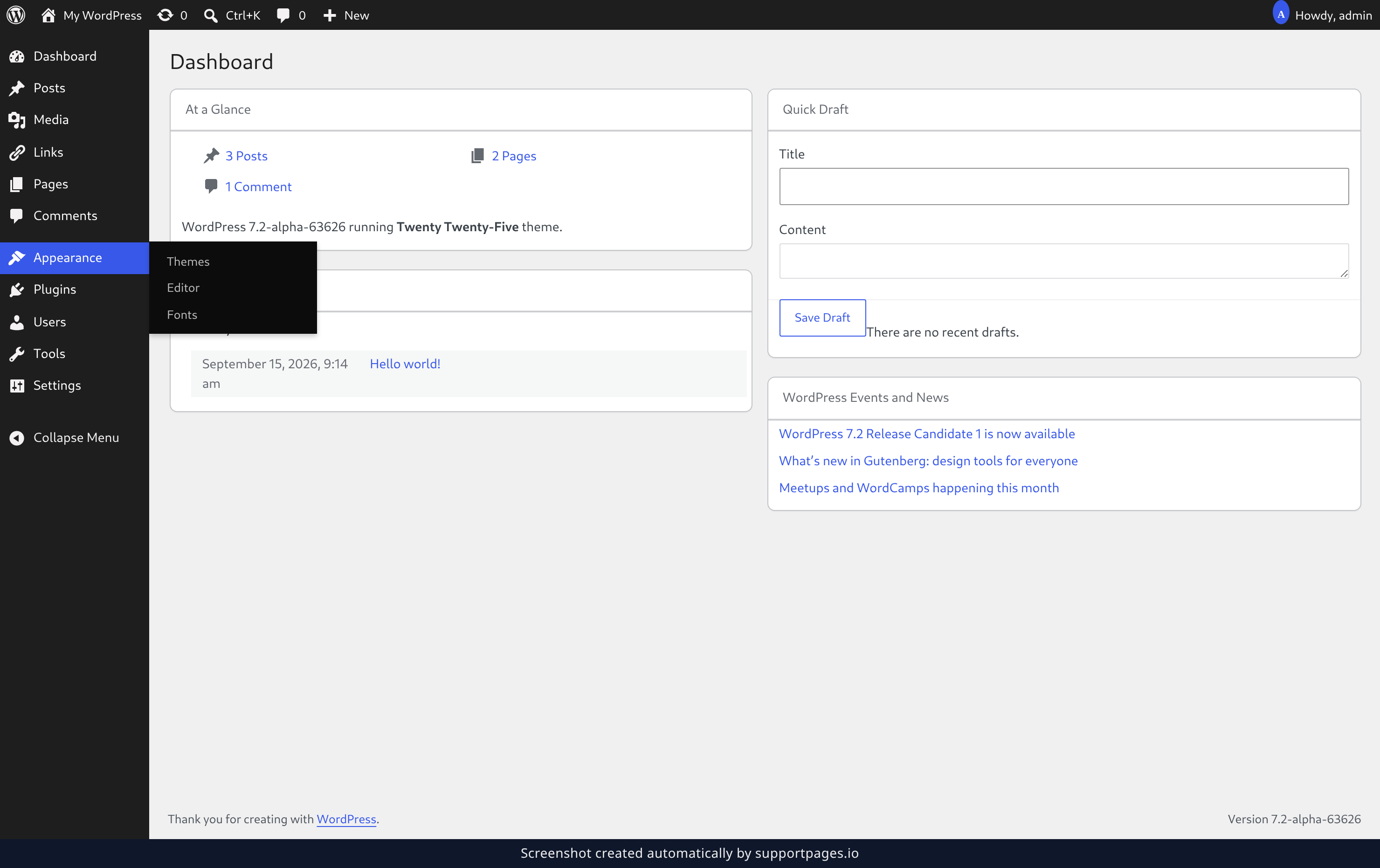Click the Tools wrench icon

coord(17,354)
